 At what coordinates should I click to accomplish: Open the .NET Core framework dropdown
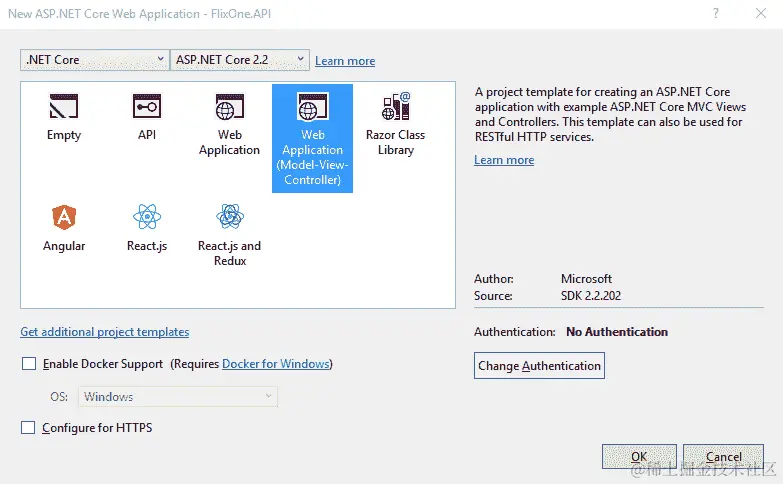(95, 60)
